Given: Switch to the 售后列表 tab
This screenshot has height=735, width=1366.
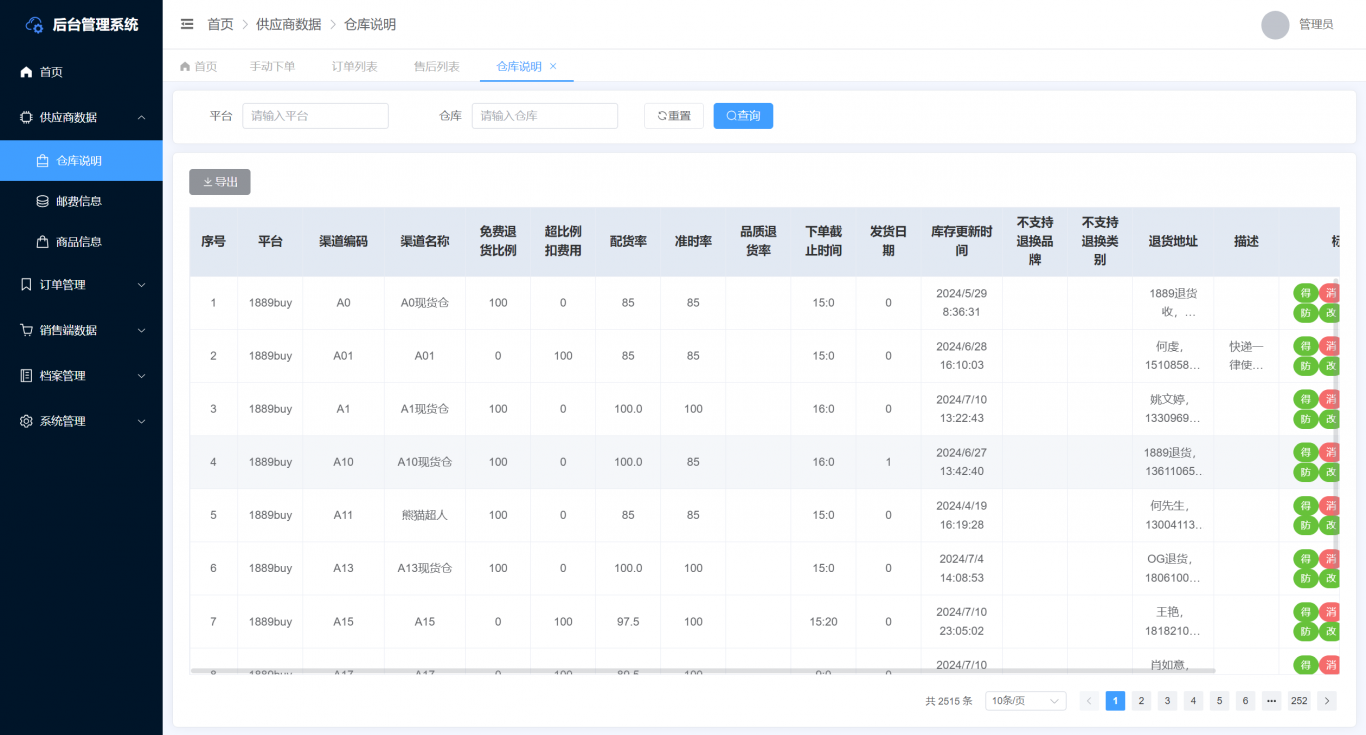Looking at the screenshot, I should [437, 66].
